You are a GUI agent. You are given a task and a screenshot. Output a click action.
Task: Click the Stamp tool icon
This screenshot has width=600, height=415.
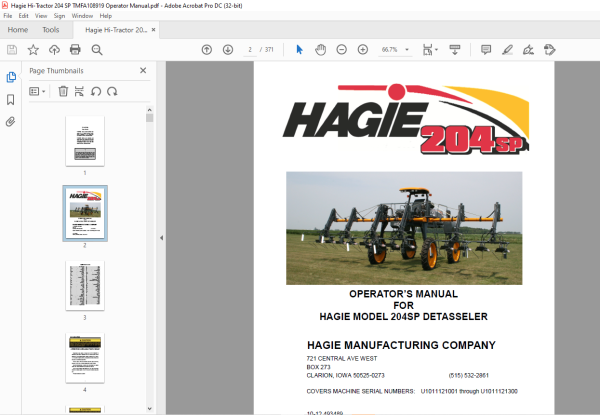pyautogui.click(x=549, y=50)
